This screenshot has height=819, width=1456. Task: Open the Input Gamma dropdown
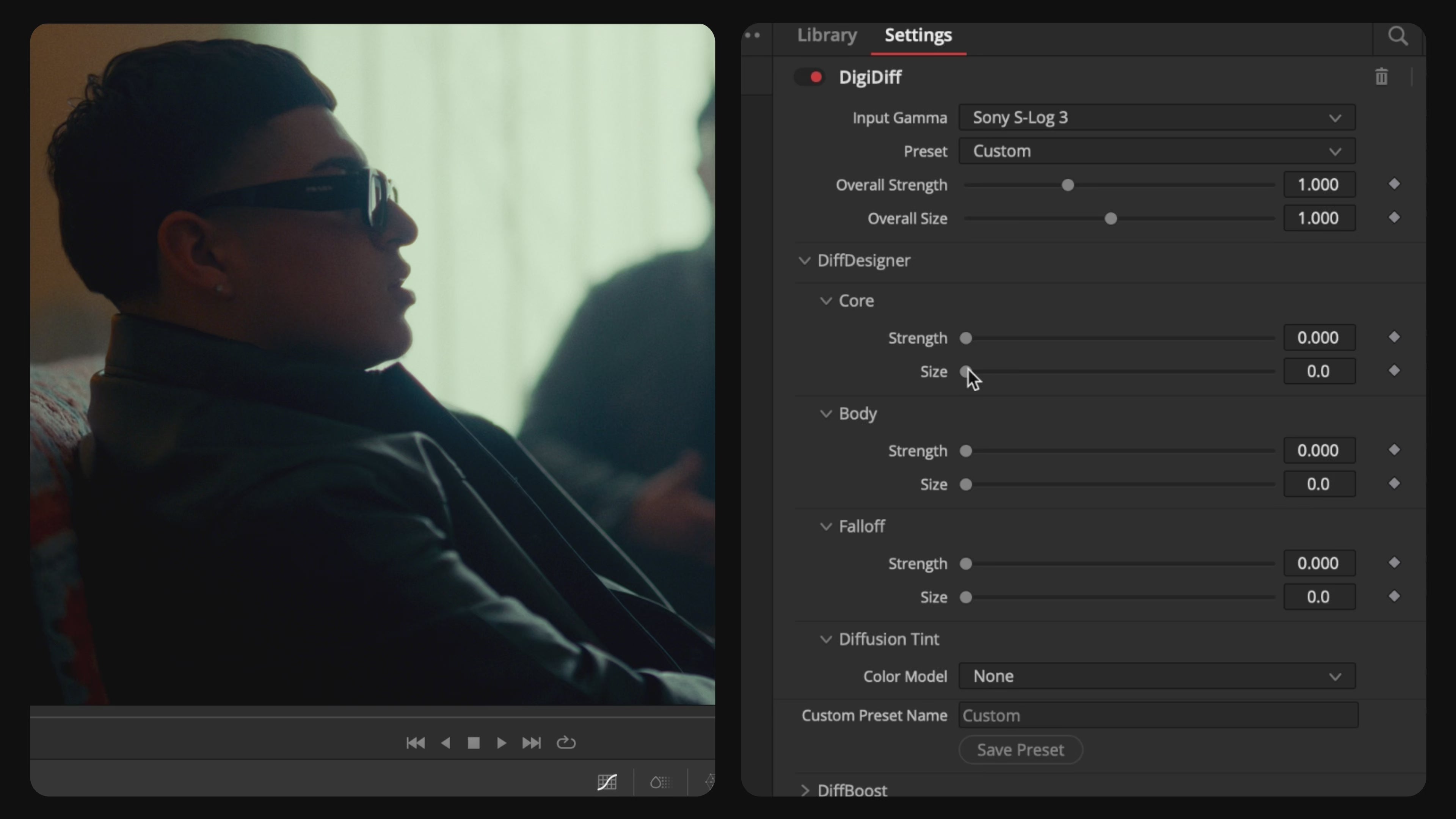click(x=1156, y=118)
